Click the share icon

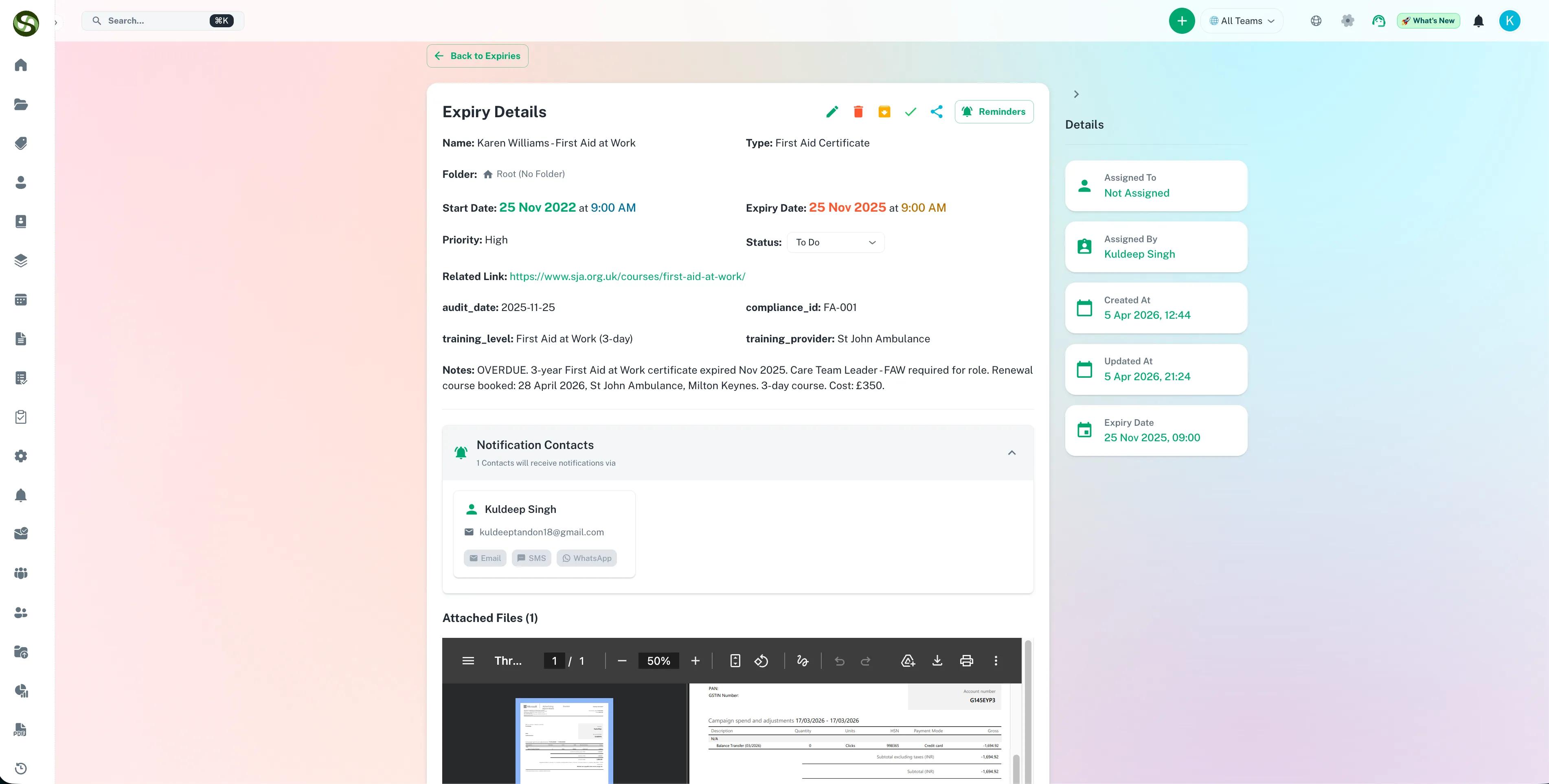[936, 112]
